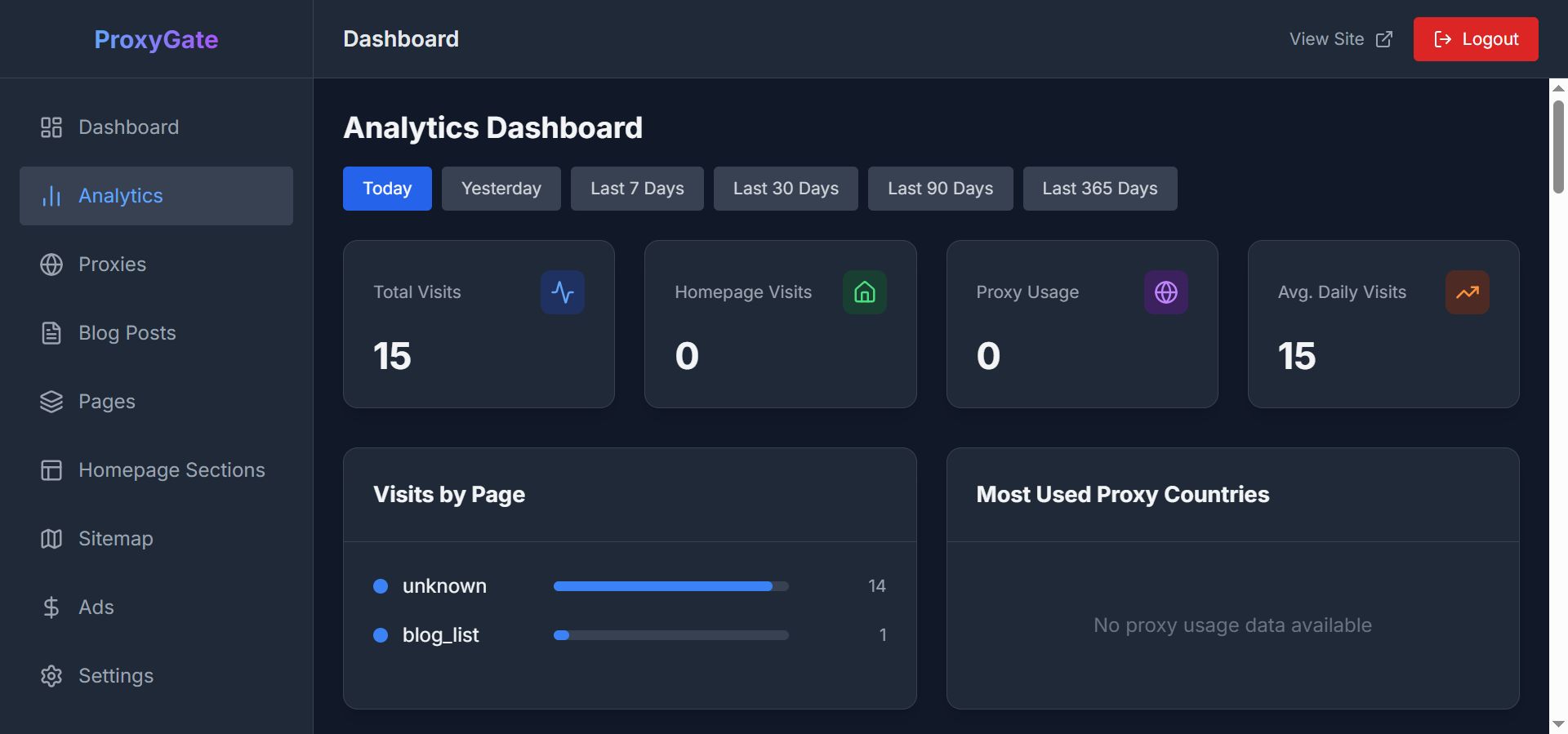Select the Last 365 Days range

1099,189
